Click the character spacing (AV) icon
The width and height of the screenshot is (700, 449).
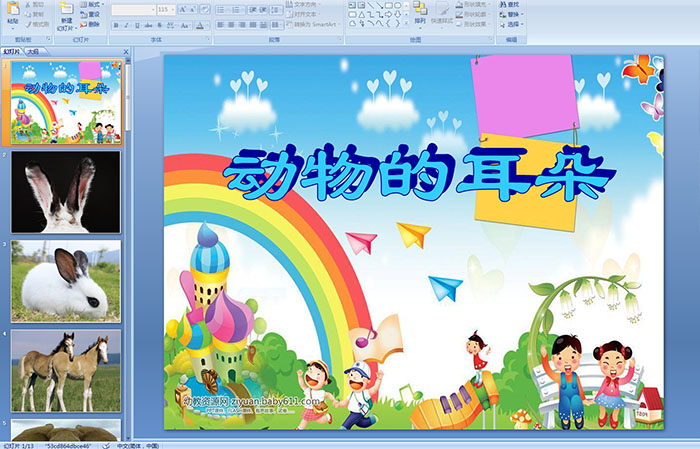pyautogui.click(x=170, y=25)
